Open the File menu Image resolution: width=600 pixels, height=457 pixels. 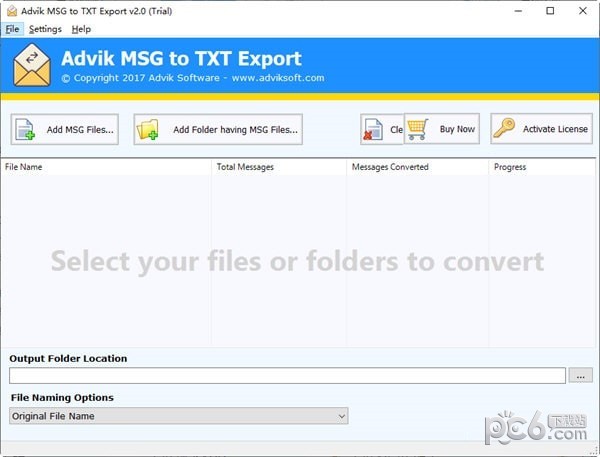[12, 29]
